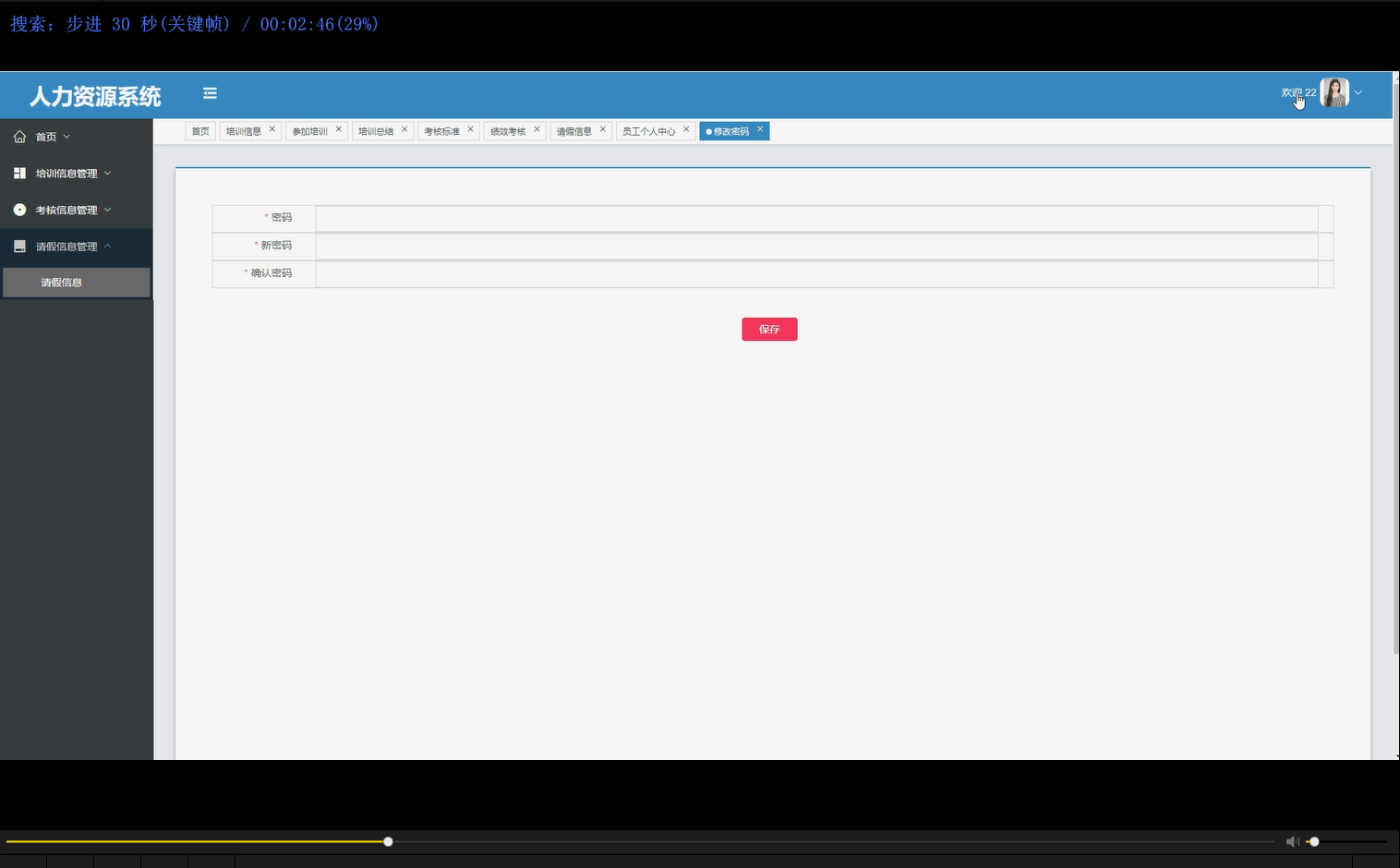
Task: Open 请假信息 submenu item in sidebar
Action: tap(77, 283)
